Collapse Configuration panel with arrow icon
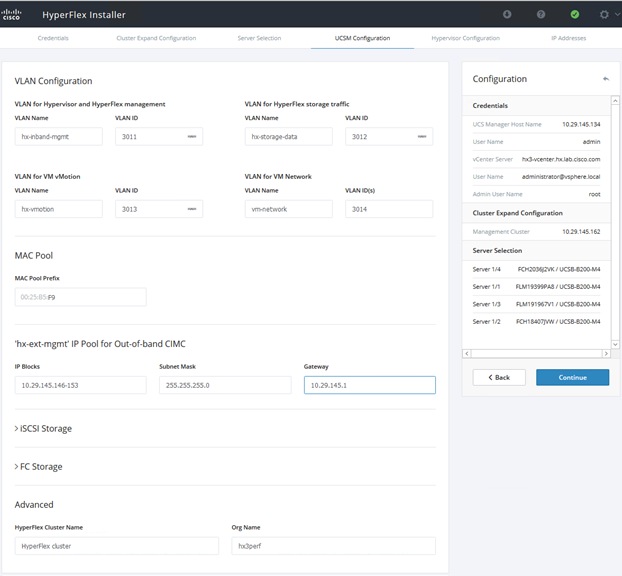The height and width of the screenshot is (576, 622). coord(606,79)
